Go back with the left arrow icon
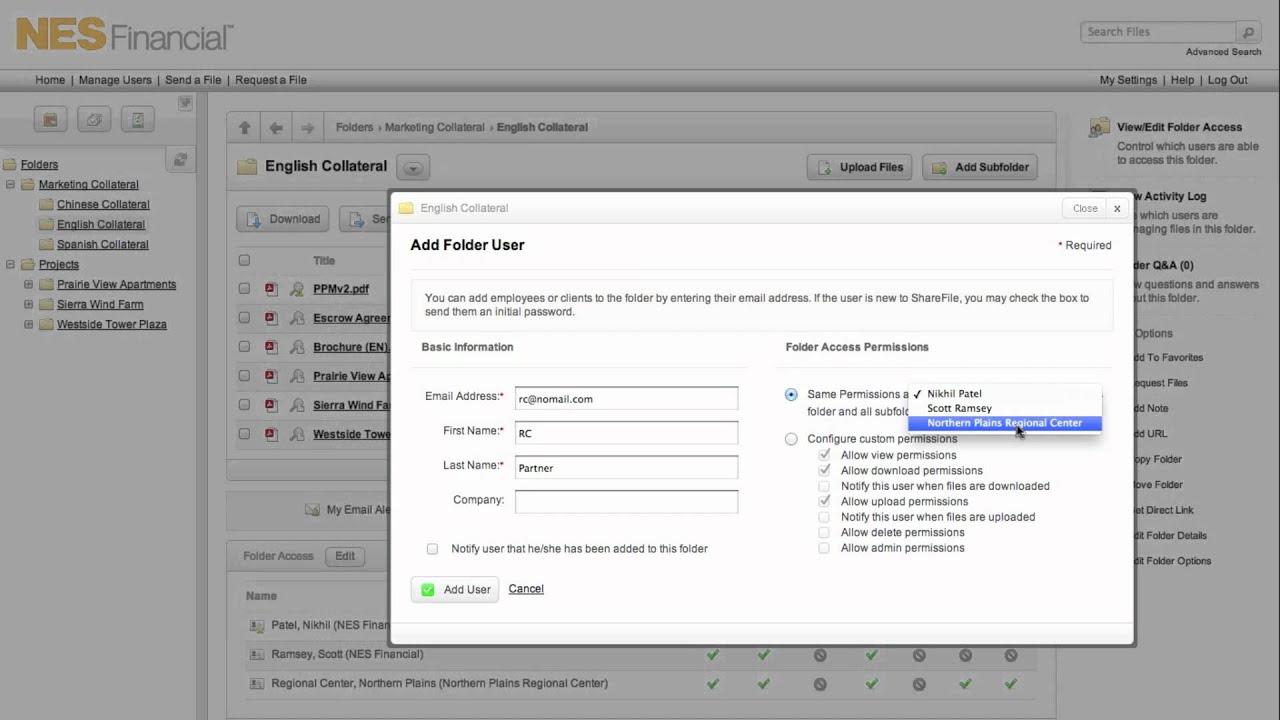The width and height of the screenshot is (1280, 720). coord(276,128)
